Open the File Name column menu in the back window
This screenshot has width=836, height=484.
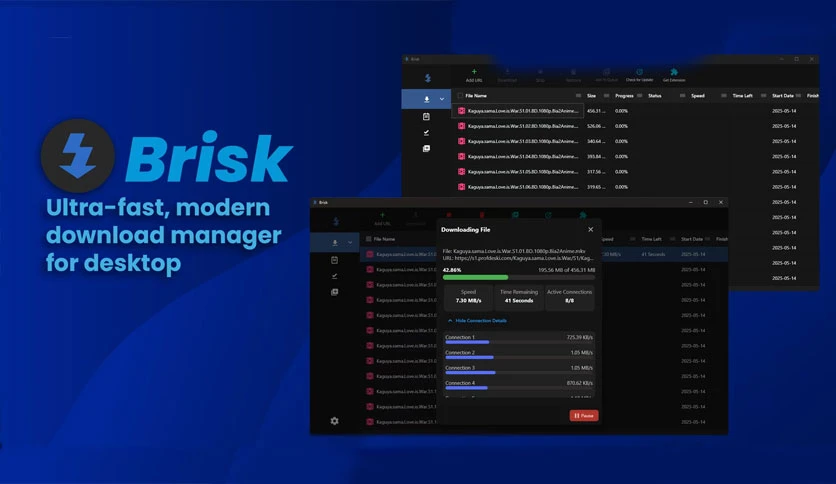pos(578,95)
